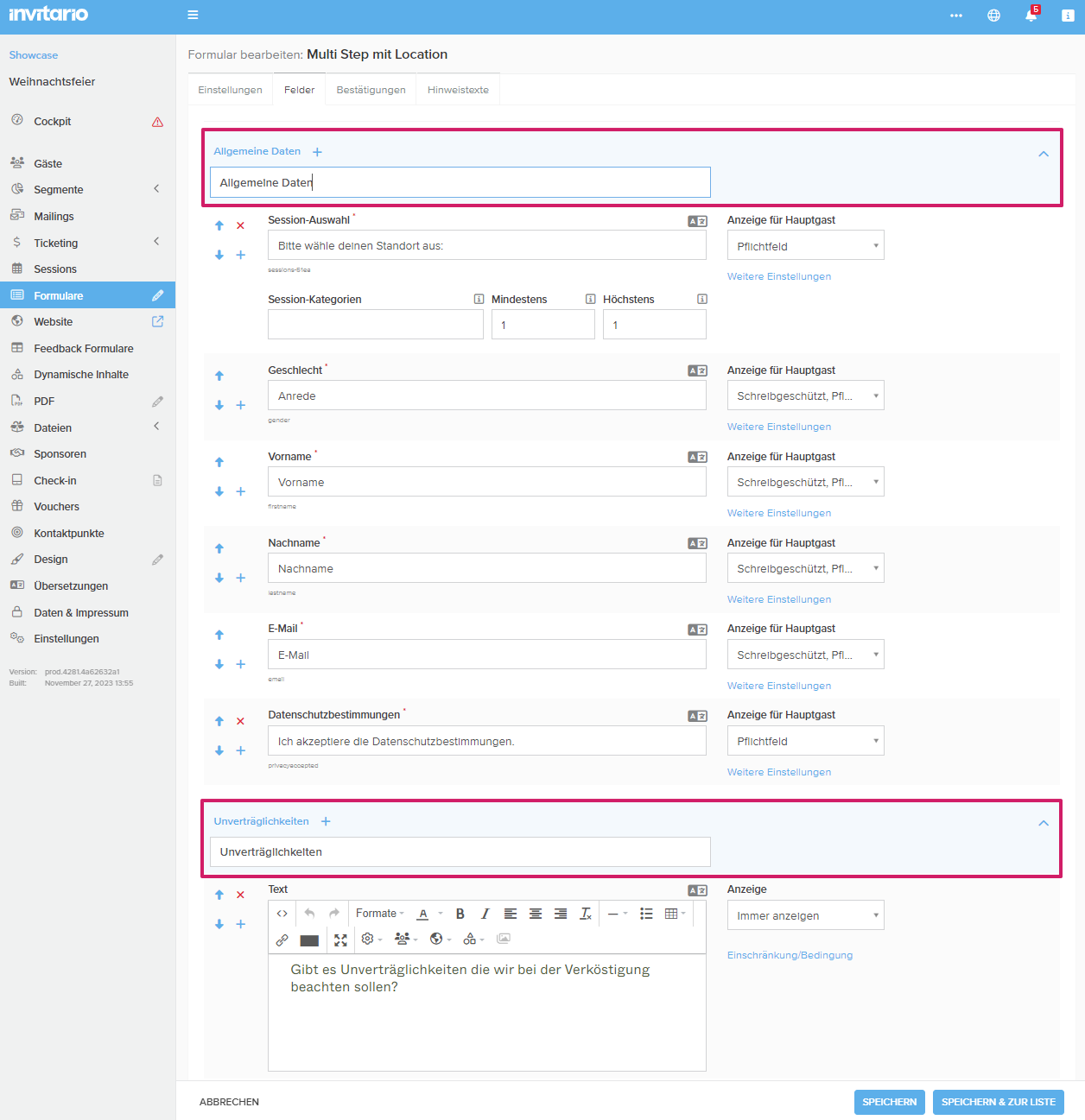Image resolution: width=1085 pixels, height=1120 pixels.
Task: Click the SPEICHERN button
Action: [889, 1102]
